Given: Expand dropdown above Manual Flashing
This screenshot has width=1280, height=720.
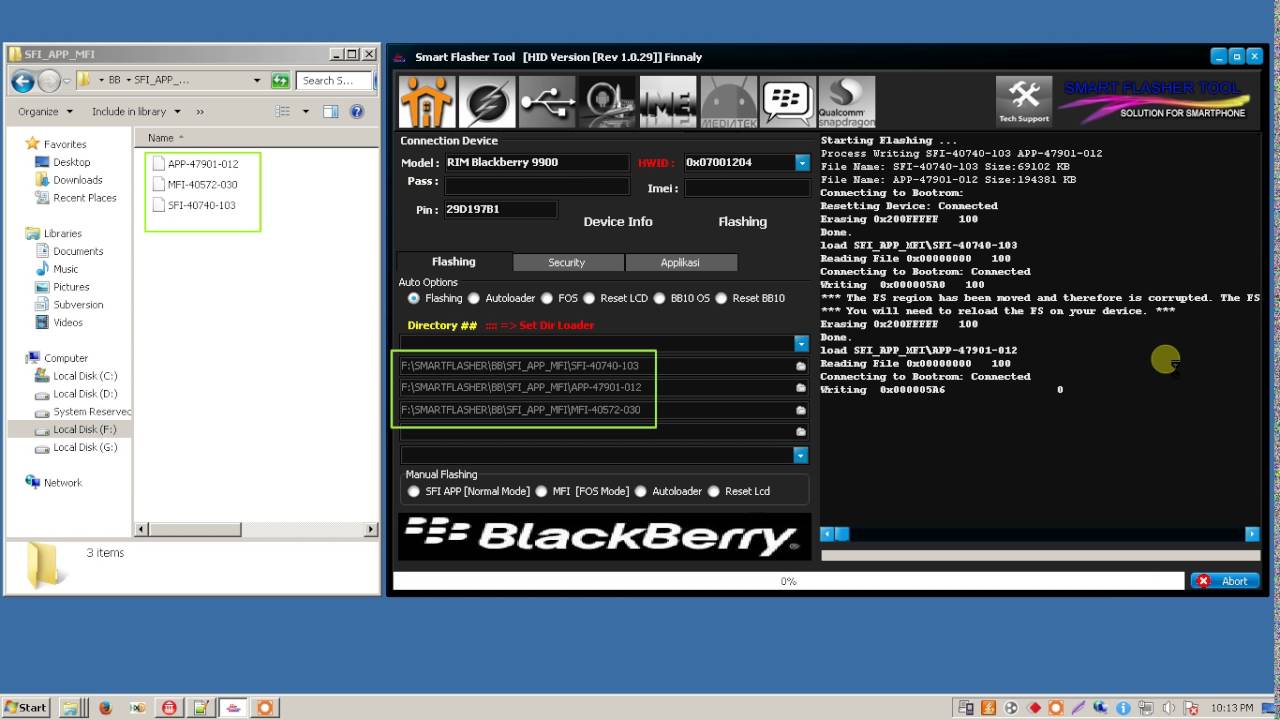Looking at the screenshot, I should (801, 455).
